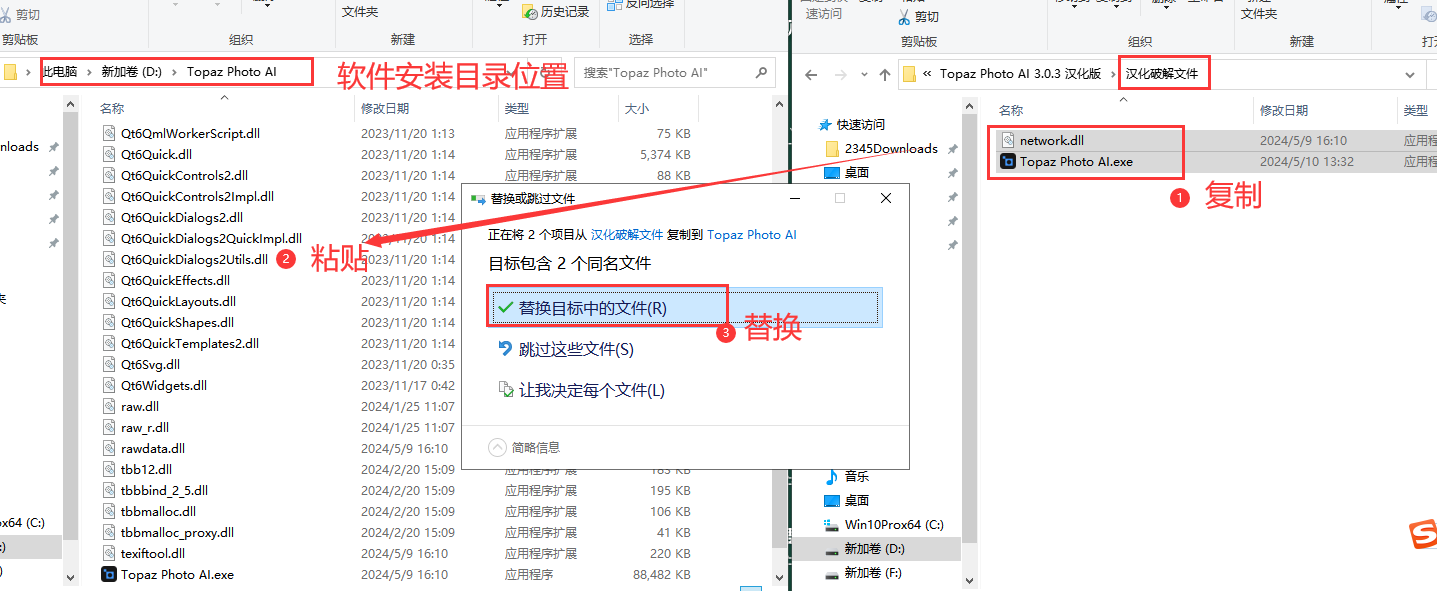The width and height of the screenshot is (1437, 591).
Task: Click folder icon in left address bar
Action: pyautogui.click(x=10, y=72)
